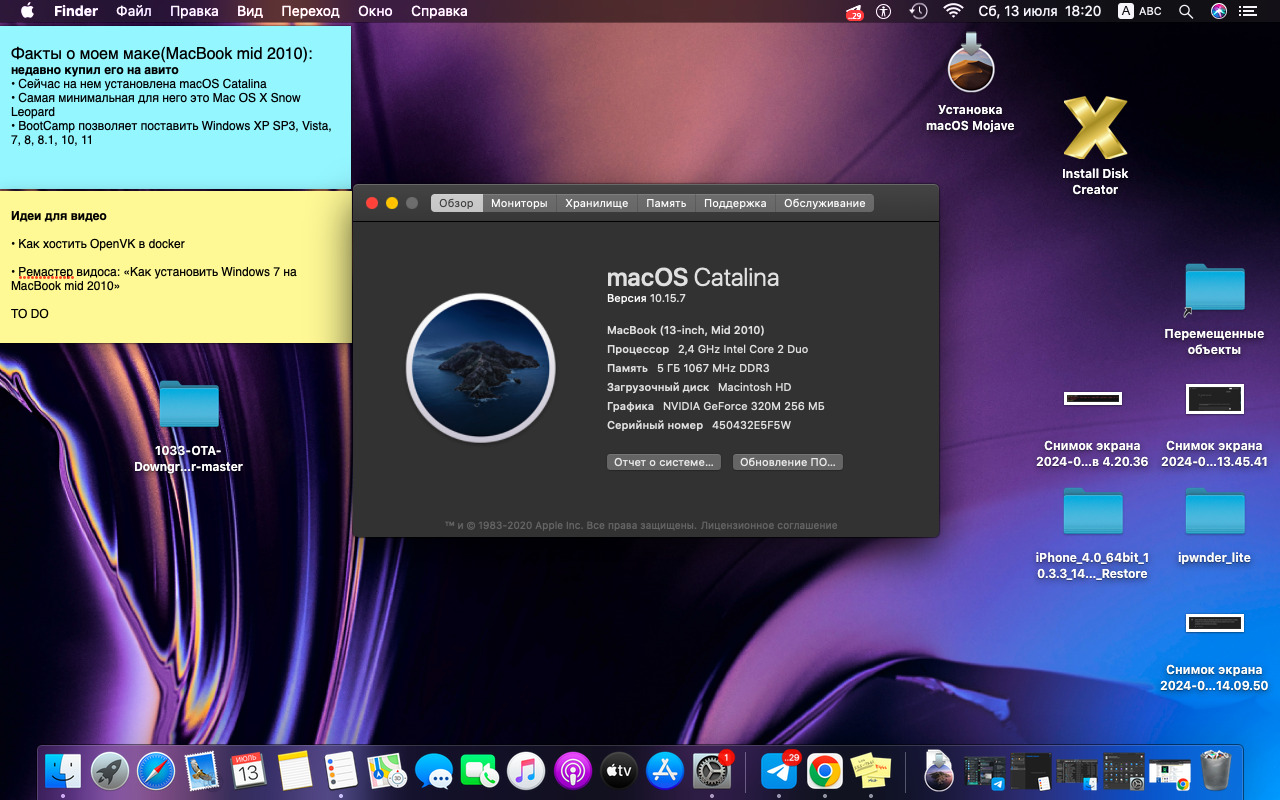Click the App Store Dock icon

pyautogui.click(x=665, y=771)
